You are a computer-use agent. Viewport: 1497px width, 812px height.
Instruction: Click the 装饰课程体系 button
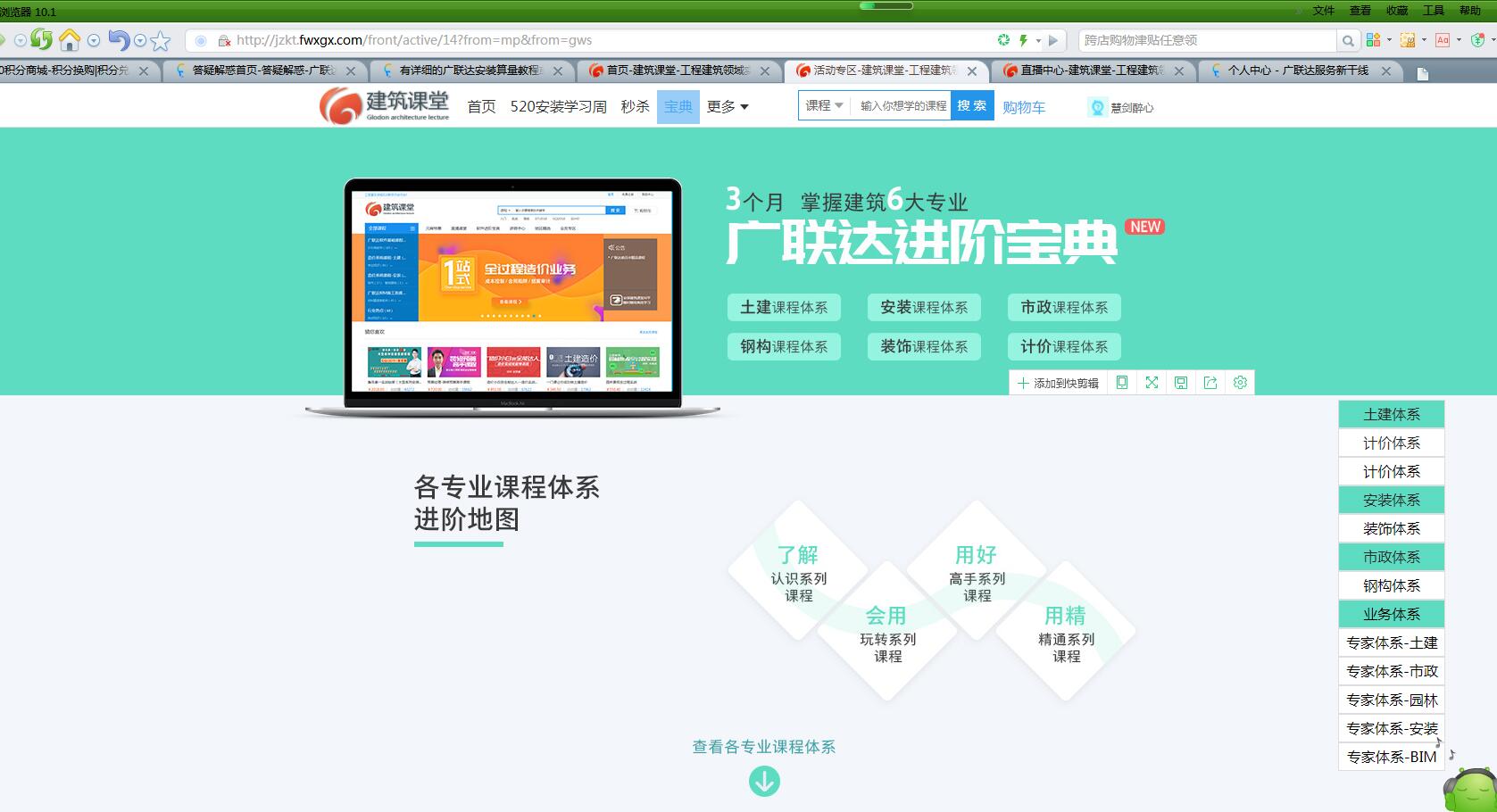click(x=924, y=346)
